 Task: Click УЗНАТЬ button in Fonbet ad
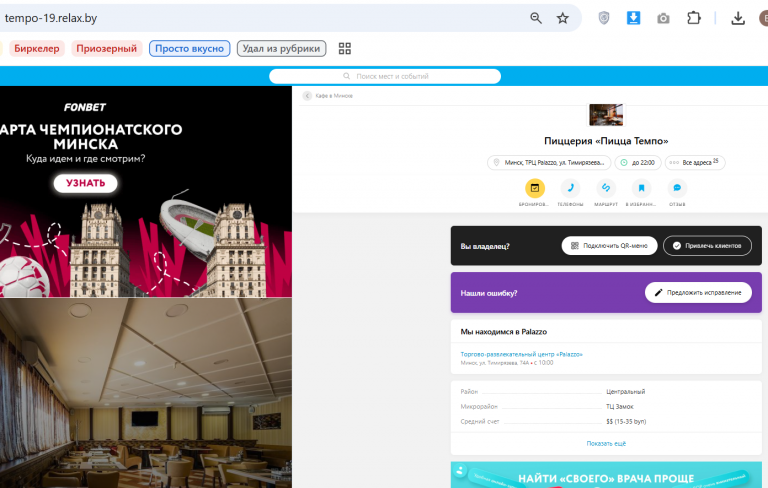coord(86,183)
